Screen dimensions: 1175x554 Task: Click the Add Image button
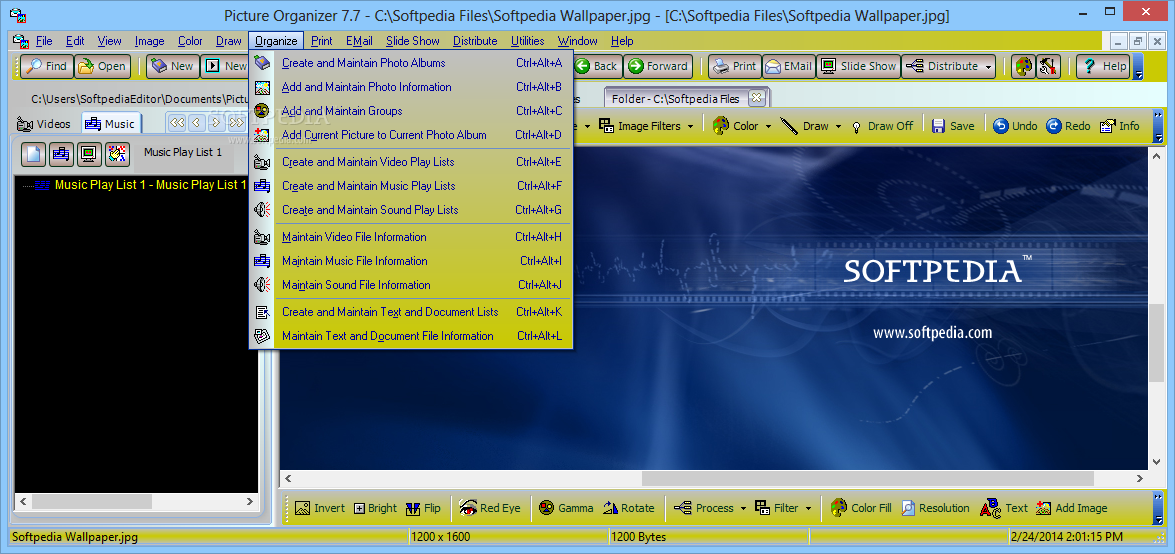click(1072, 508)
